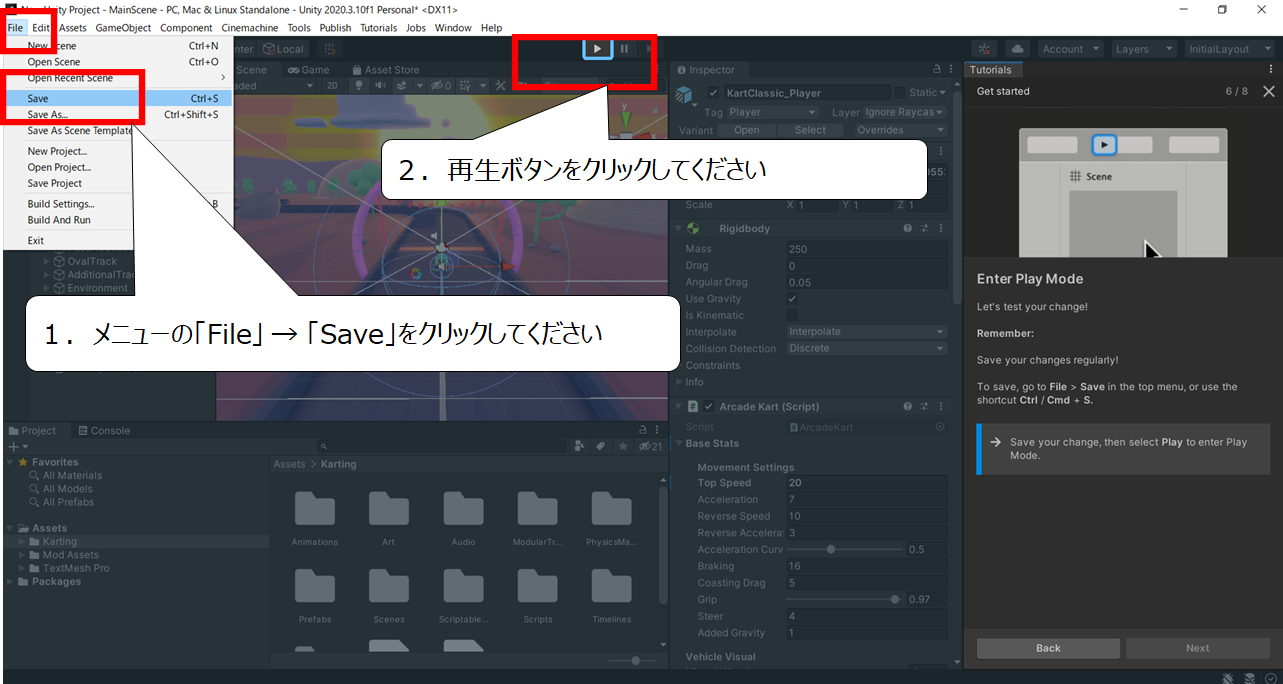1283x684 pixels.
Task: Close the Get started tutorial with X
Action: point(1269,91)
